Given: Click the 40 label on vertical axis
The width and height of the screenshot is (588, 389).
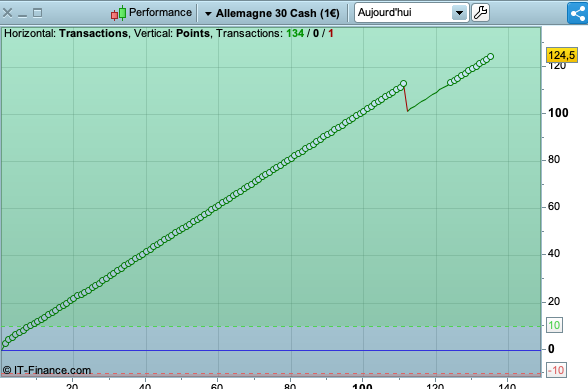Looking at the screenshot, I should (554, 254).
